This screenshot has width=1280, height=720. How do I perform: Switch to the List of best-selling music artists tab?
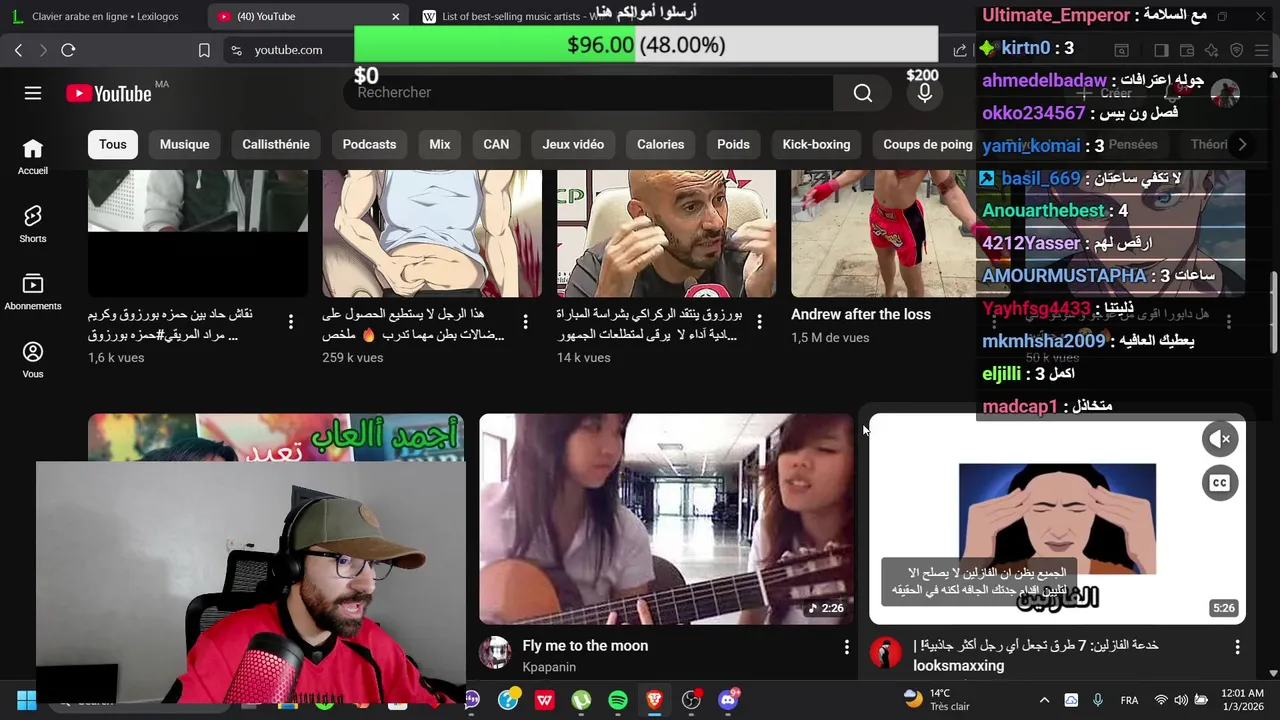(517, 16)
